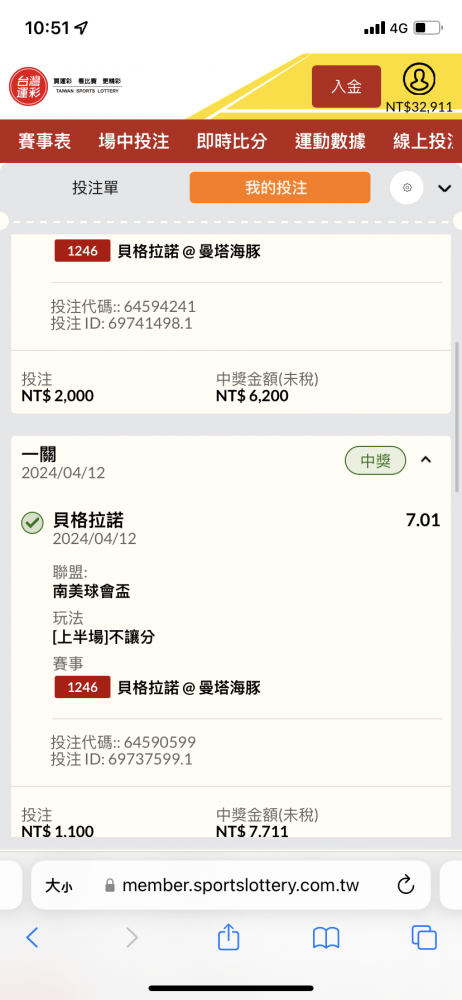Go back with Safari back arrow
The height and width of the screenshot is (1000, 462).
coord(33,938)
